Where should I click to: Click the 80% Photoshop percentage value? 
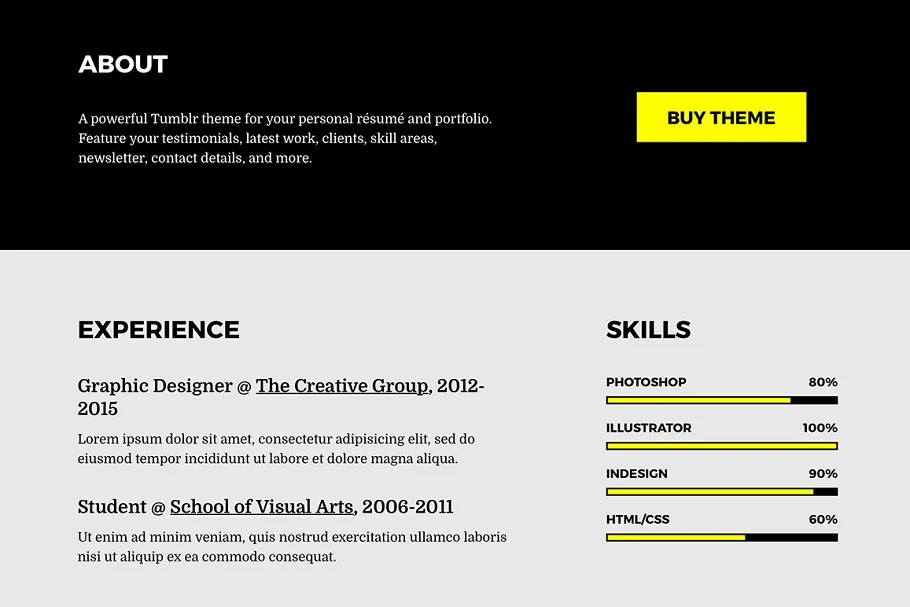823,382
